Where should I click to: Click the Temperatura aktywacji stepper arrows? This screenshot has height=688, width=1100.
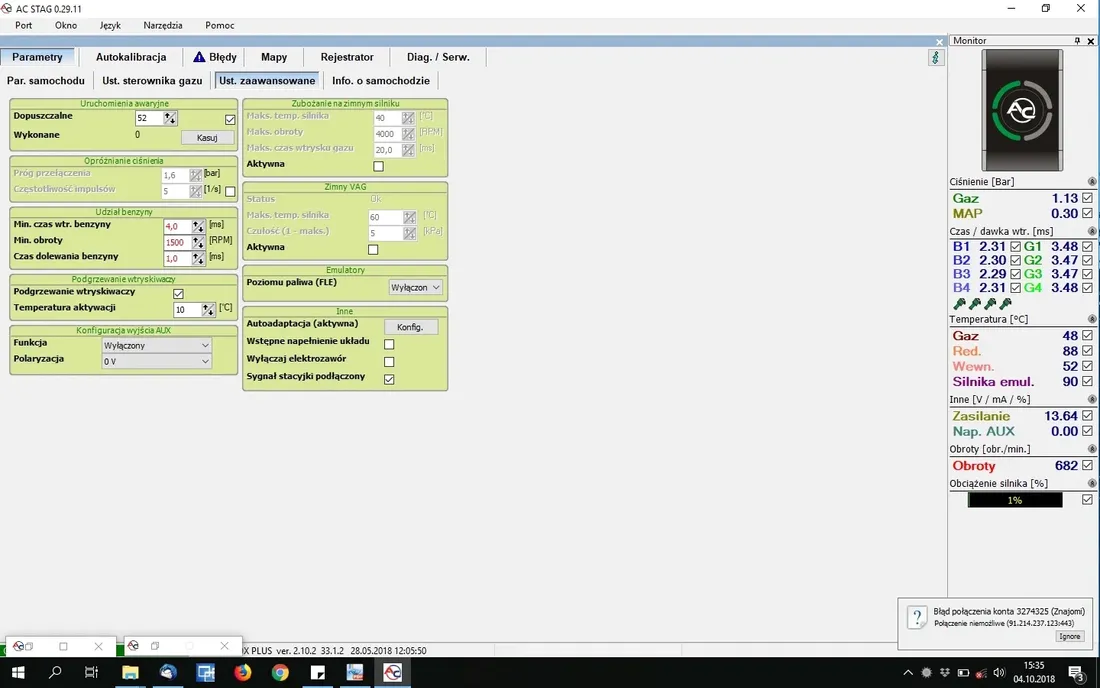pos(208,310)
